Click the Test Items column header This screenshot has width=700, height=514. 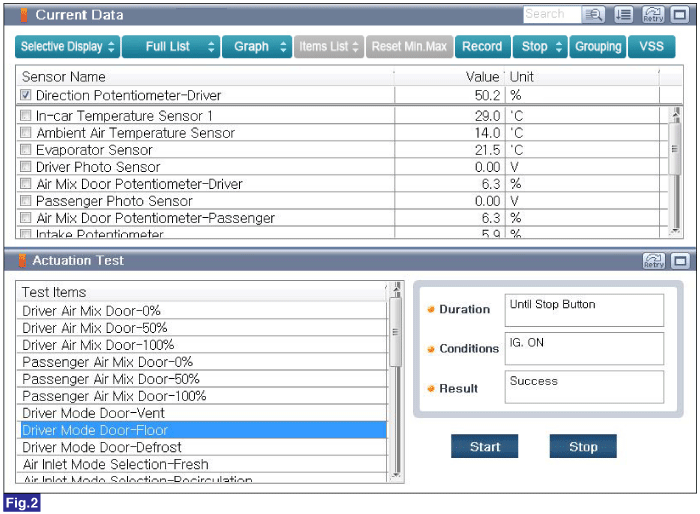pos(202,292)
